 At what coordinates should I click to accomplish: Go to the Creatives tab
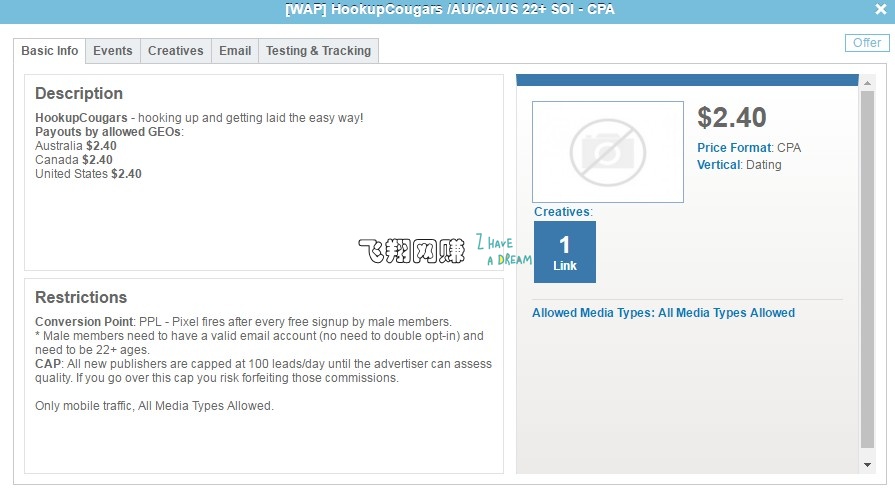tap(175, 51)
